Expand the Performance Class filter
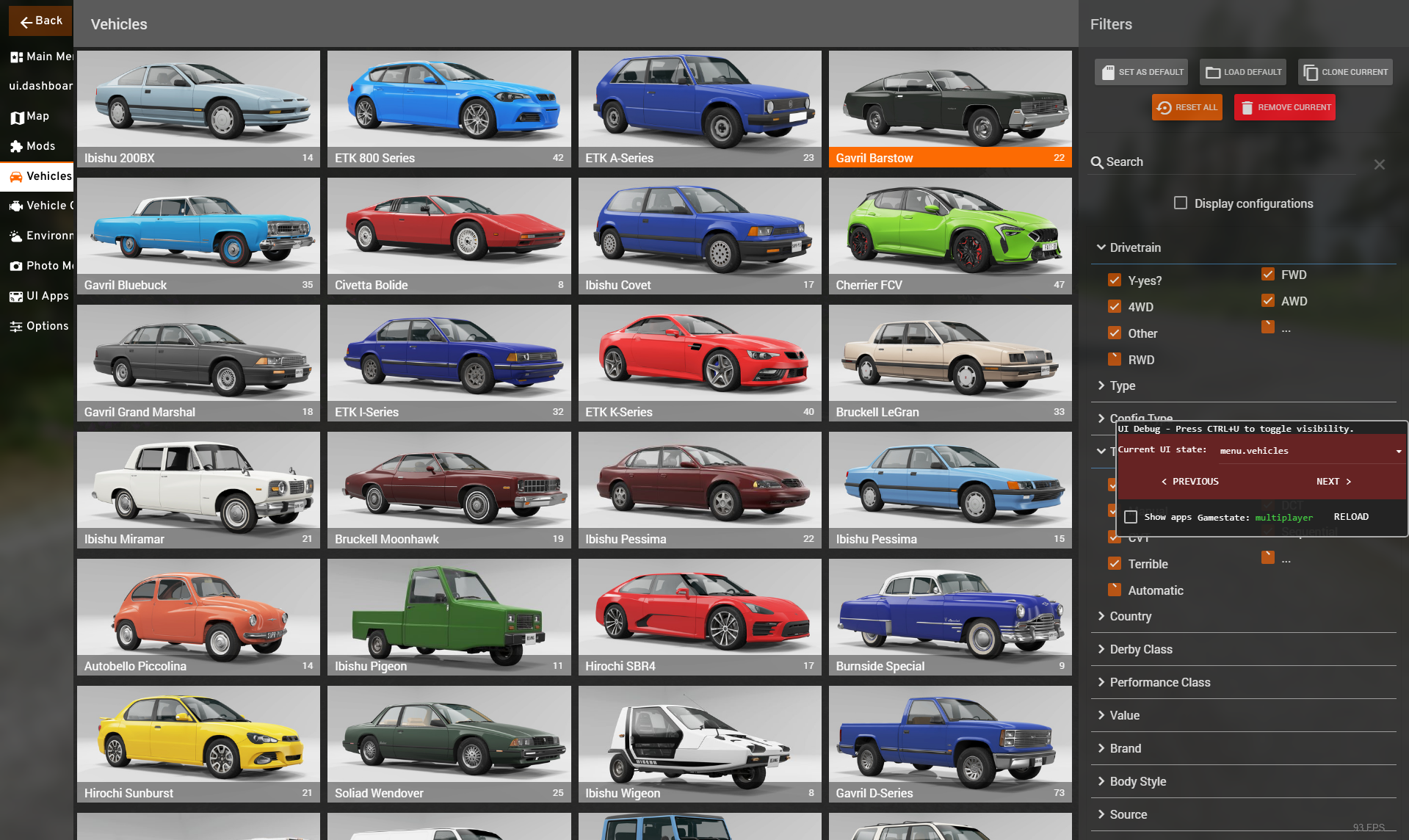This screenshot has width=1409, height=840. pyautogui.click(x=1244, y=682)
